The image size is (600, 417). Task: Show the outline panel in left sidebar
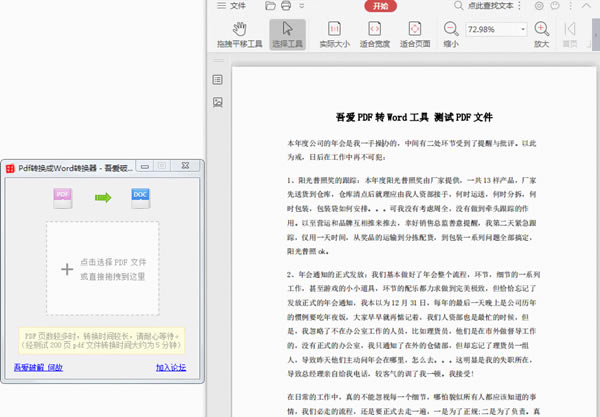pos(217,80)
